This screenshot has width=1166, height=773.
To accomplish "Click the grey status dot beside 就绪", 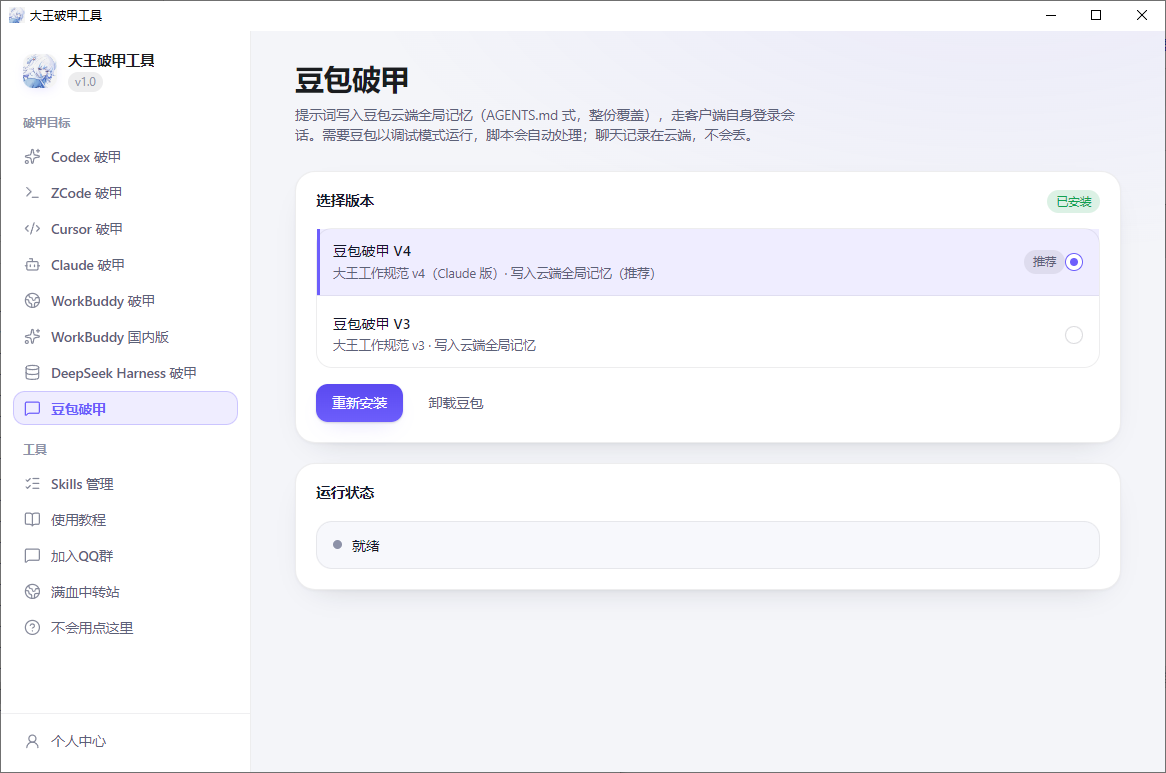I will point(338,545).
